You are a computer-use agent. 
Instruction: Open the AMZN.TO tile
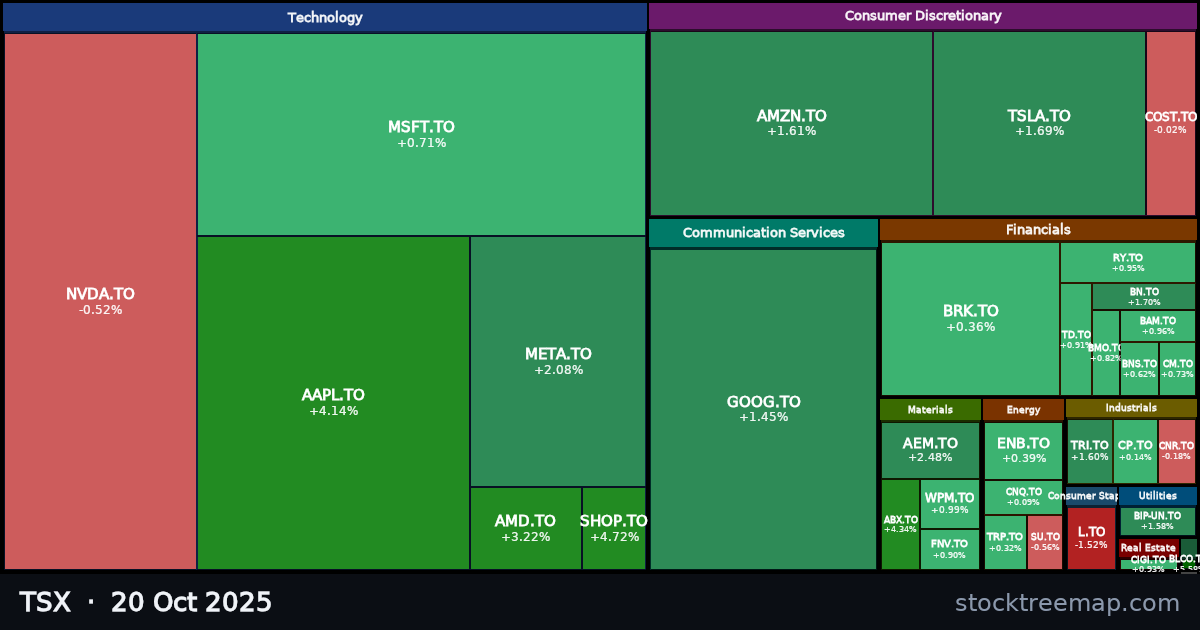(x=791, y=123)
